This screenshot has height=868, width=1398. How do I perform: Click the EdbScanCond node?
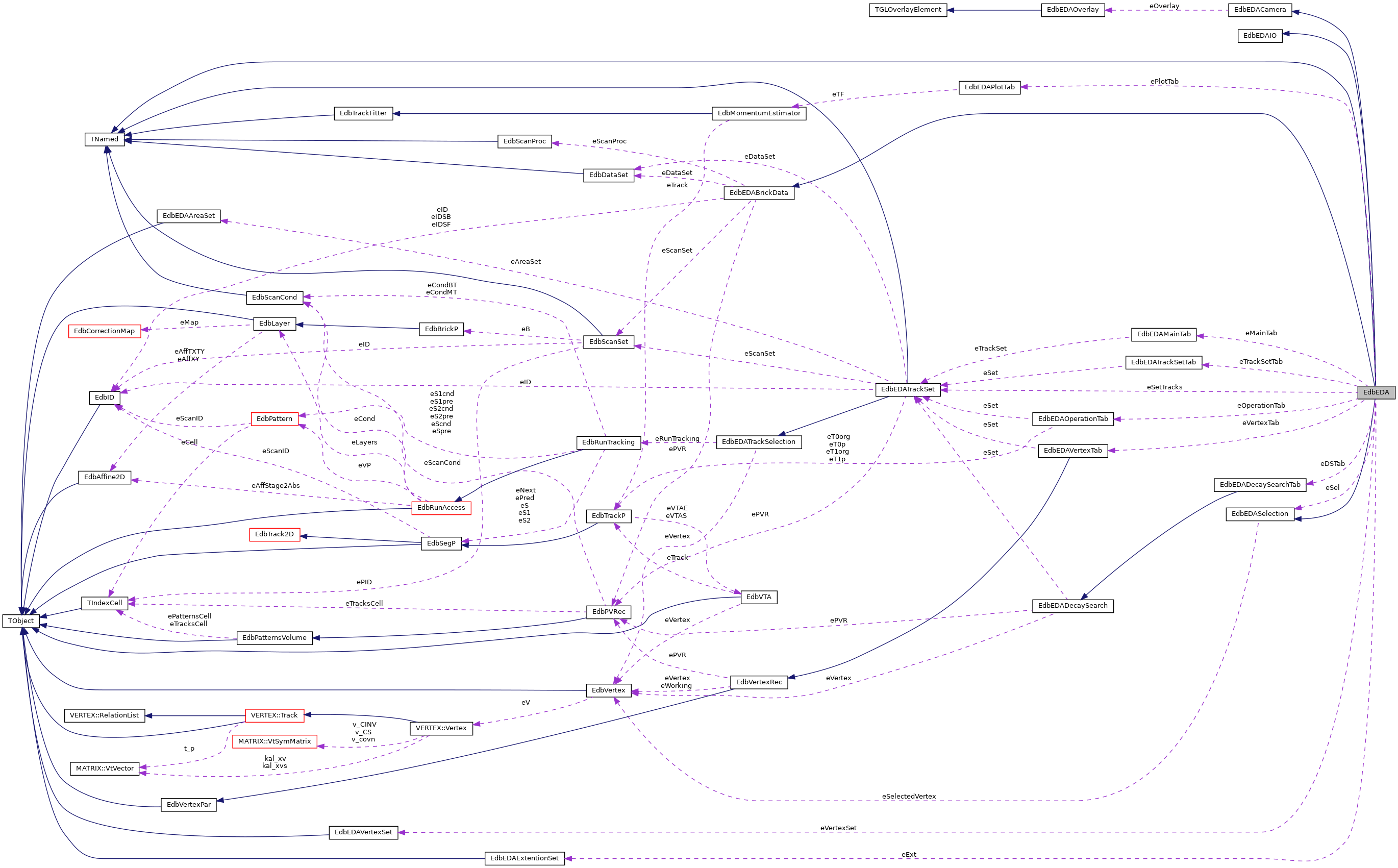(274, 298)
